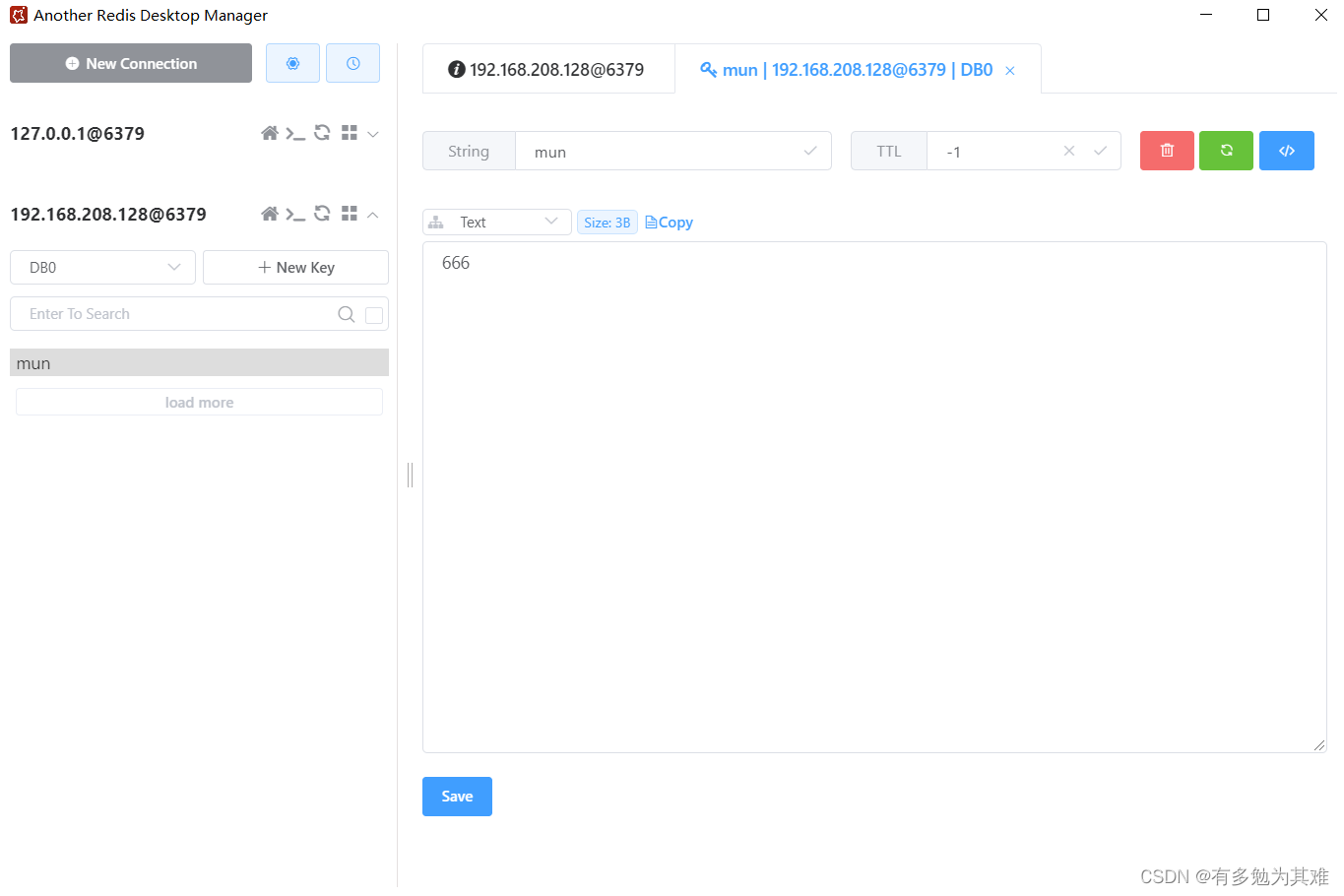This screenshot has width=1344, height=896.
Task: Click the 127.0.0.1@6379 connection name
Action: (x=78, y=133)
